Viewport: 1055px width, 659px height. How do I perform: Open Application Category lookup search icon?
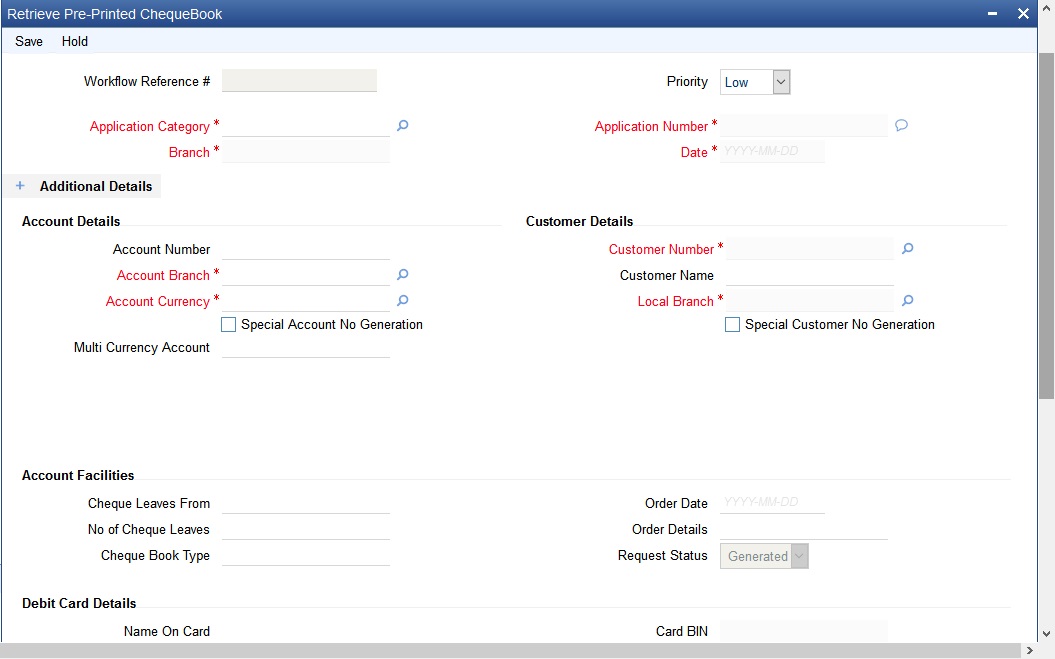pos(402,125)
